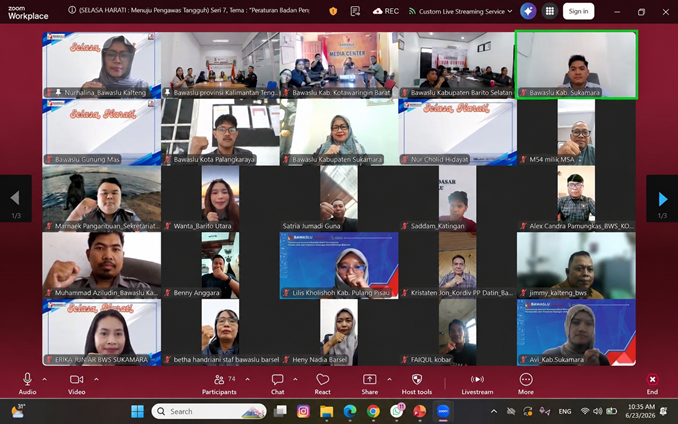Open Host tools shield icon
678x424 pixels.
pyautogui.click(x=417, y=379)
